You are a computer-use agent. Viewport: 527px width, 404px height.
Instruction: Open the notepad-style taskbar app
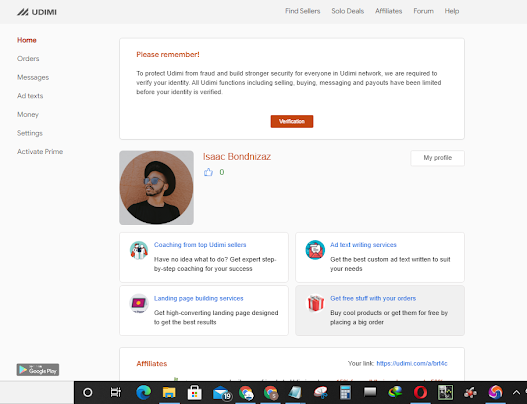(295, 392)
